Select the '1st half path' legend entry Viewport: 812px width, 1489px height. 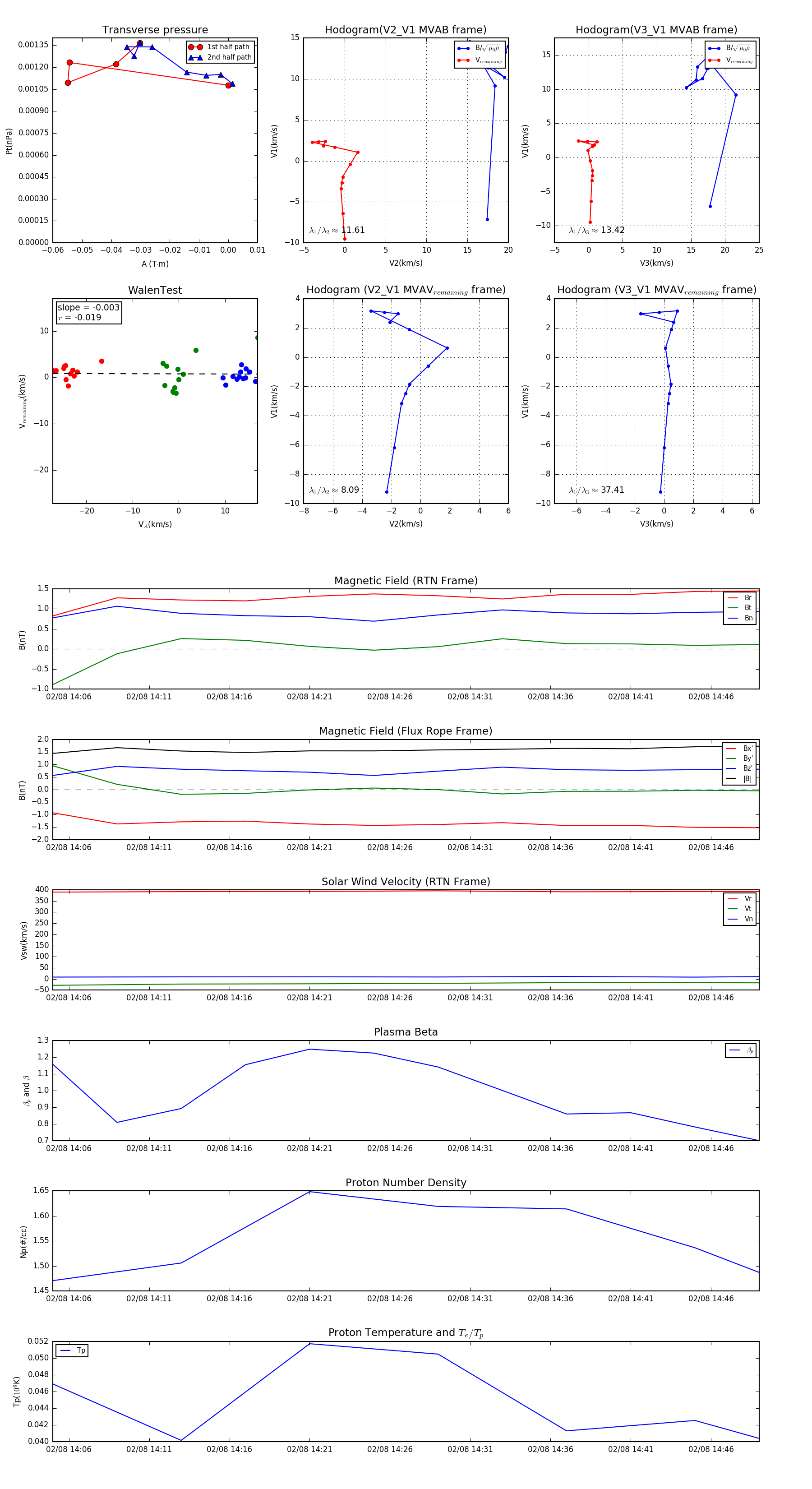219,47
